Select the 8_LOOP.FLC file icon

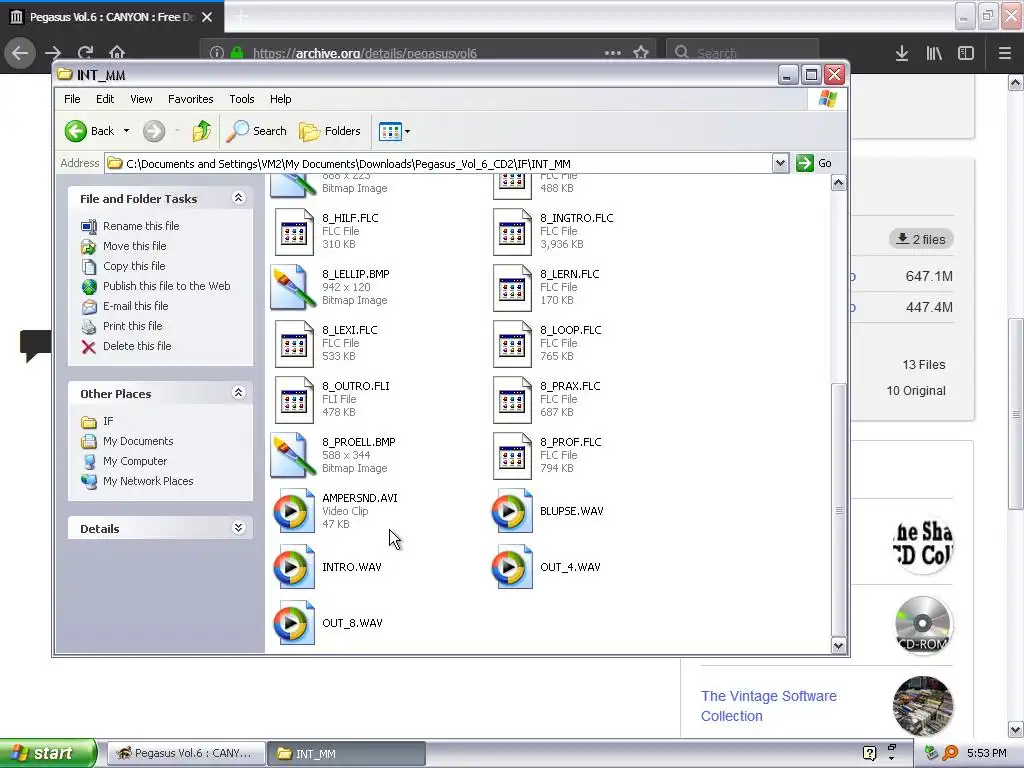click(512, 344)
